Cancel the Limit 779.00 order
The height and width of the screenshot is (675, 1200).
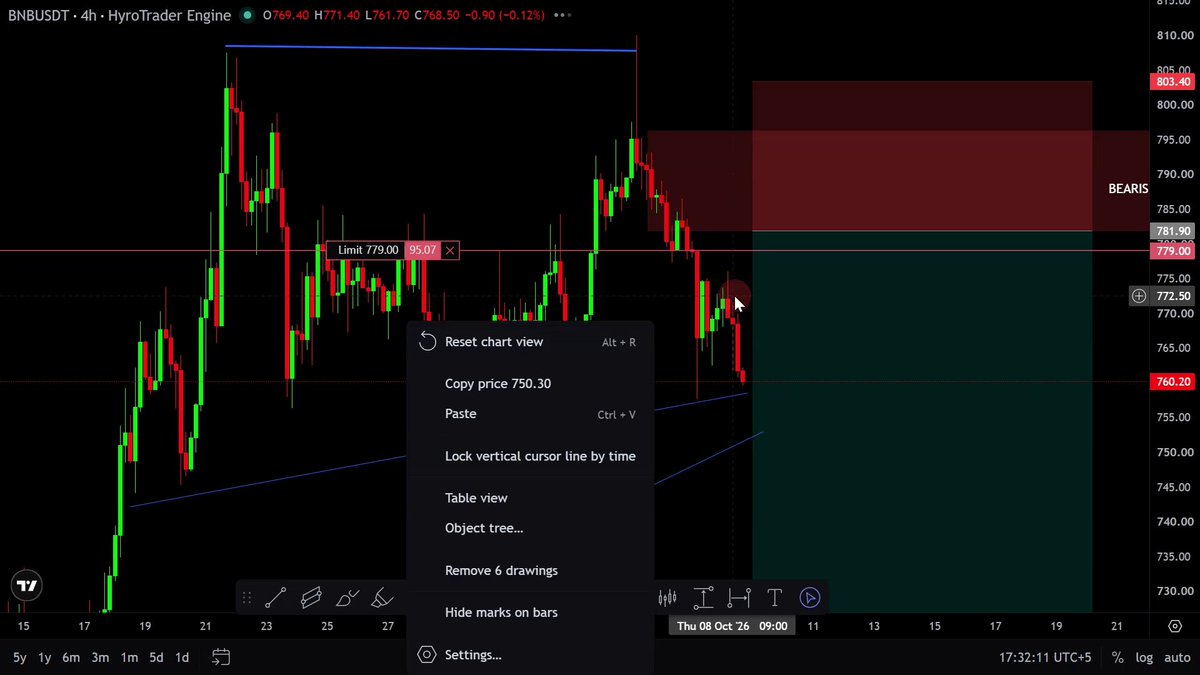[450, 250]
